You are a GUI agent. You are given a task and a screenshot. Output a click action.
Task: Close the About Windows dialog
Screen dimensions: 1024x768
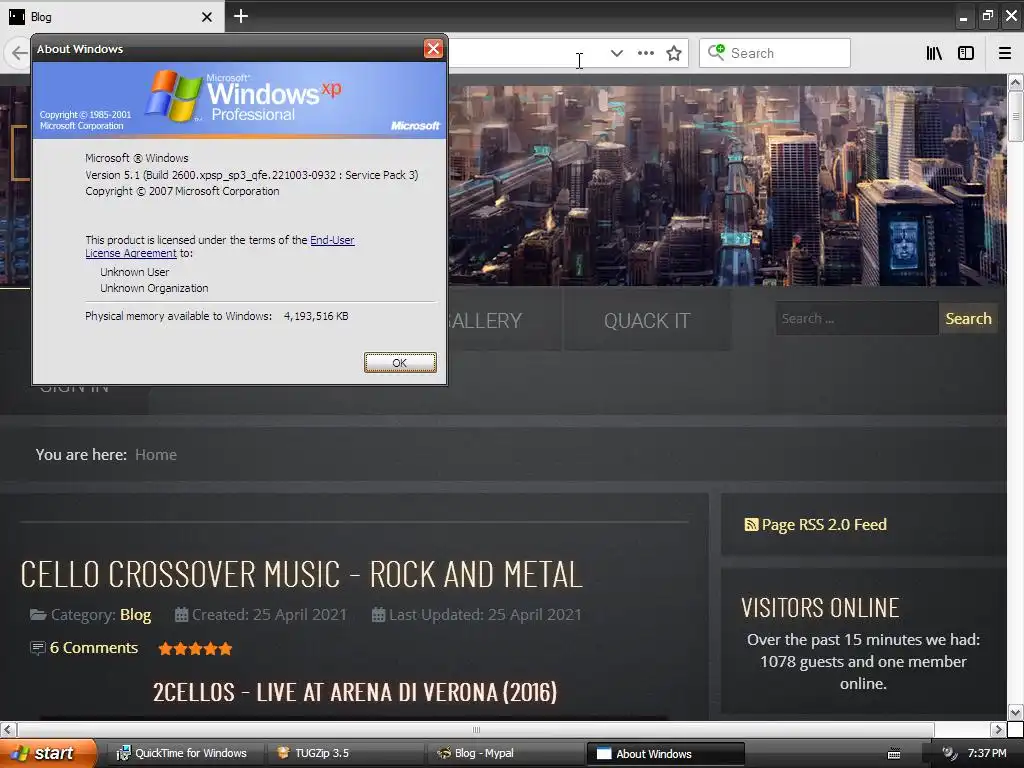[433, 48]
